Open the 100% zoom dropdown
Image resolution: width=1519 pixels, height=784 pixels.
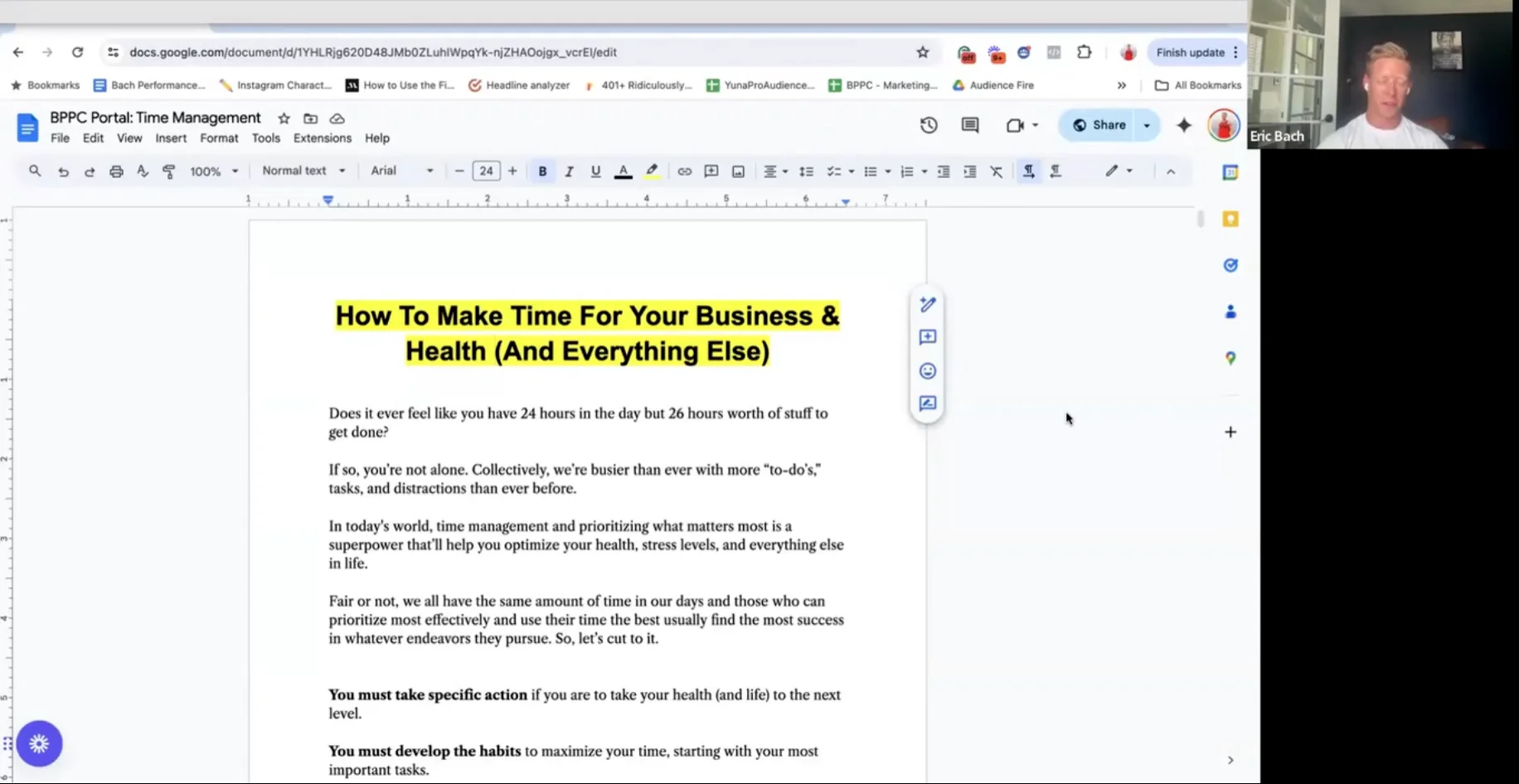coord(214,172)
